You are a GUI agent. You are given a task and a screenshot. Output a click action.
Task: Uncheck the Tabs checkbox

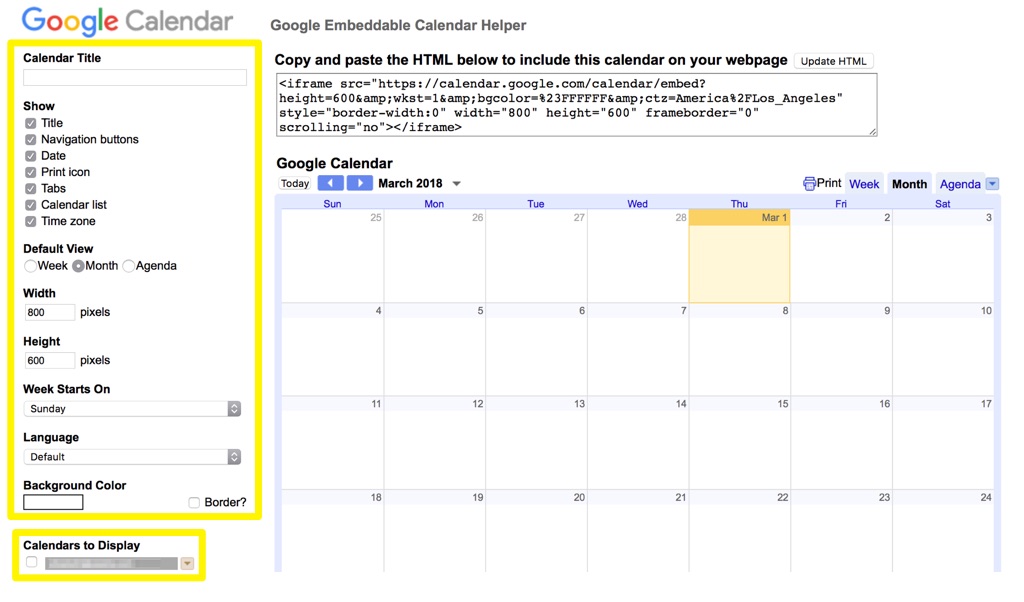(31, 189)
